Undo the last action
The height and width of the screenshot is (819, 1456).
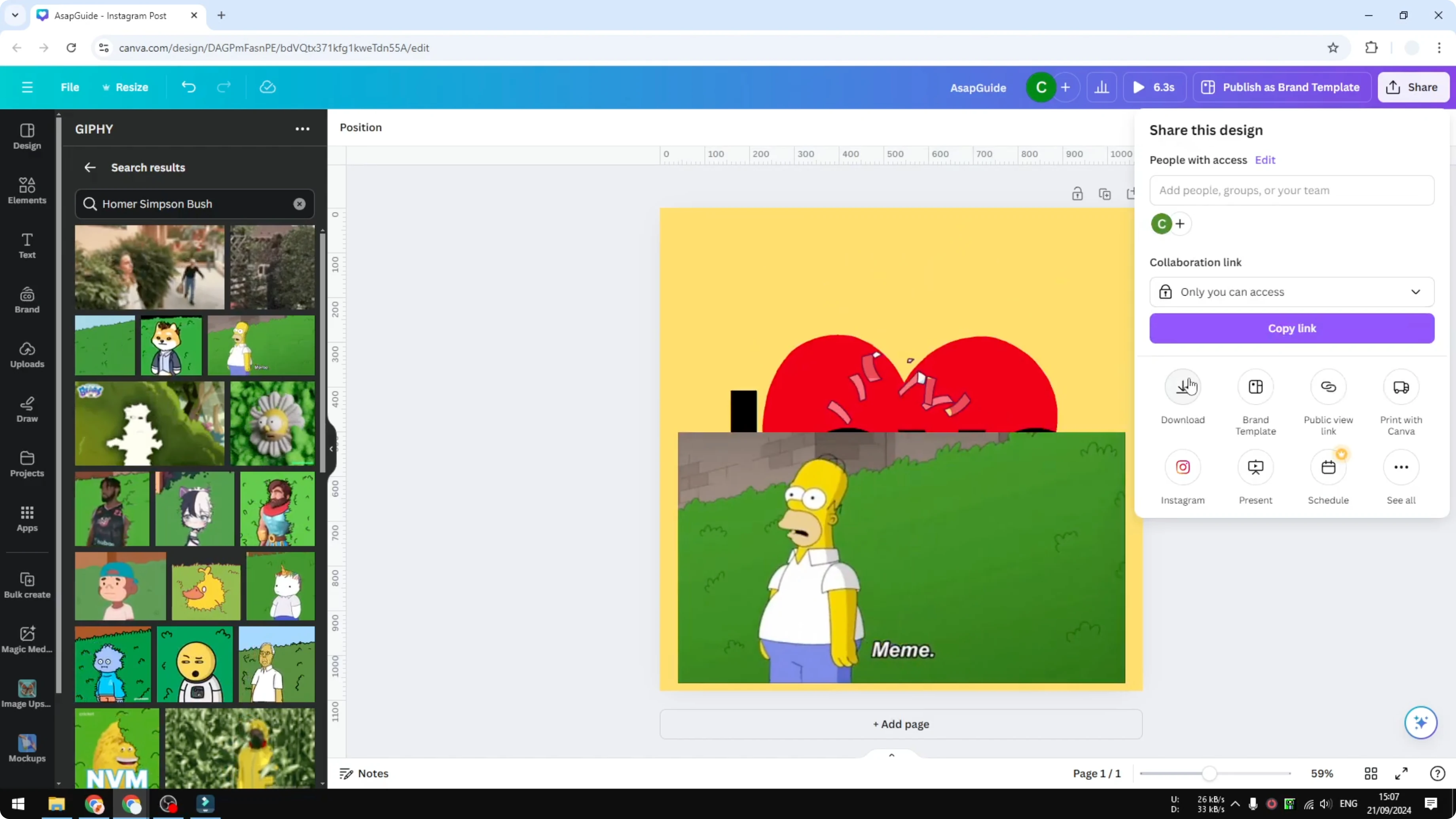[189, 87]
